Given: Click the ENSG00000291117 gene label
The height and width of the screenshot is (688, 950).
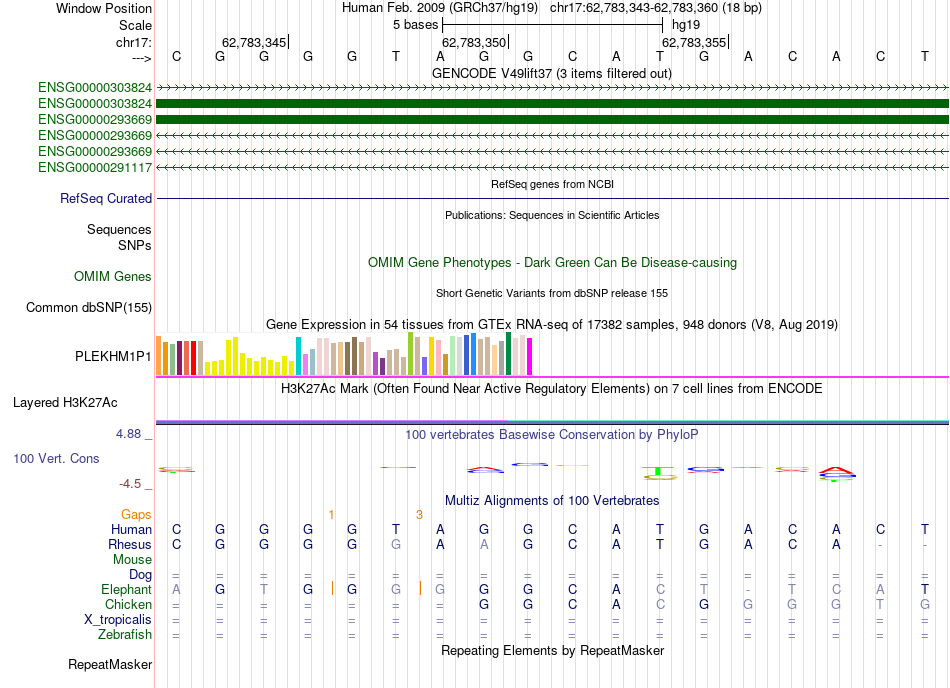Looking at the screenshot, I should point(95,168).
